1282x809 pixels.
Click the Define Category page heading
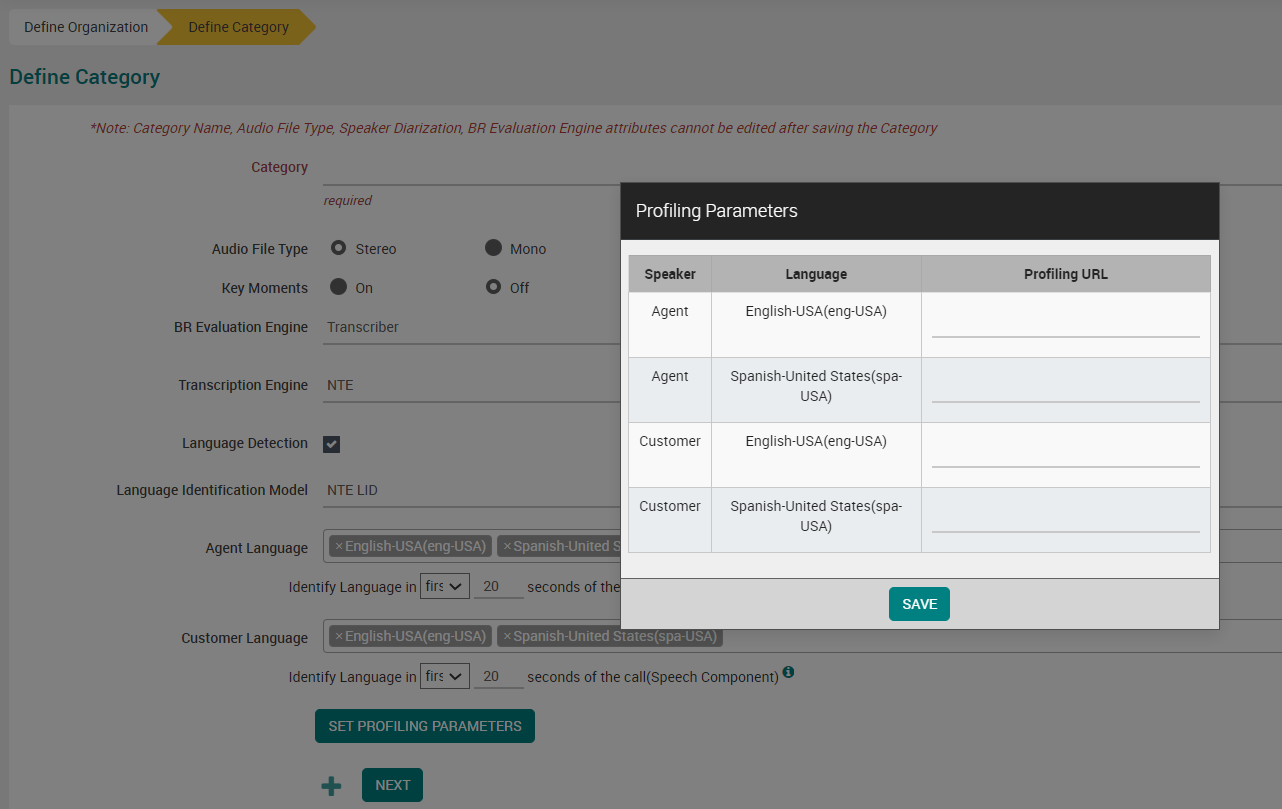click(x=85, y=77)
